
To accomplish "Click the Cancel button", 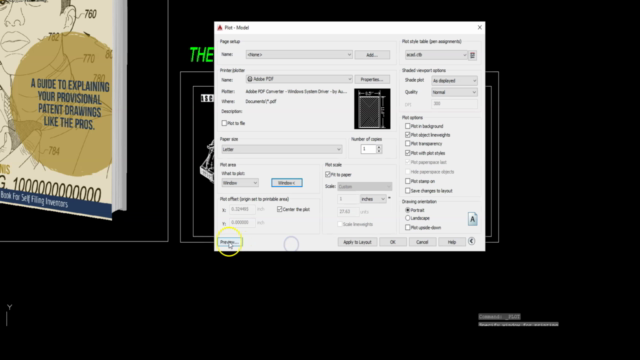I will pyautogui.click(x=422, y=242).
